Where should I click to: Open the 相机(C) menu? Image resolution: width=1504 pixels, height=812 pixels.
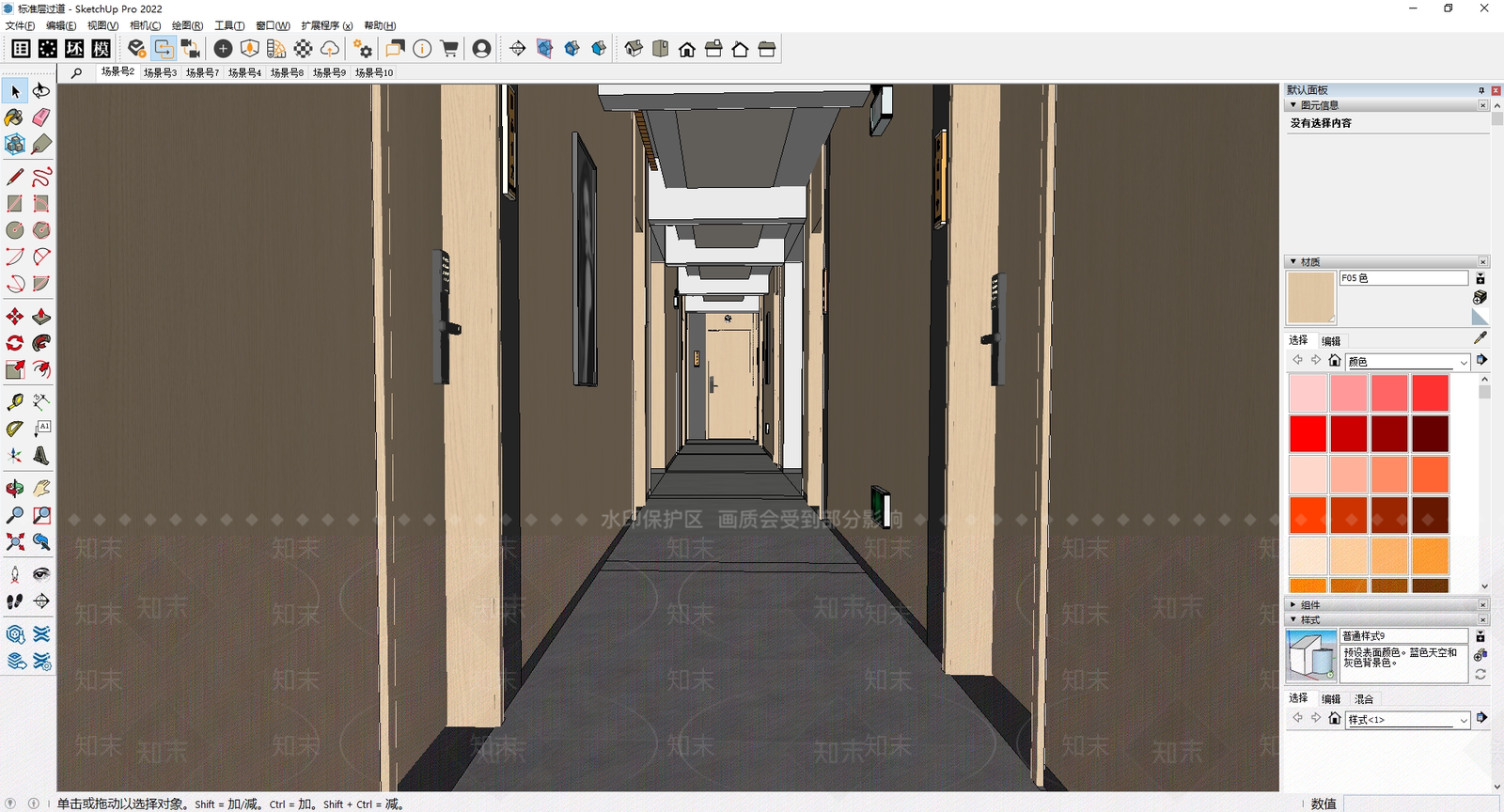(x=145, y=25)
